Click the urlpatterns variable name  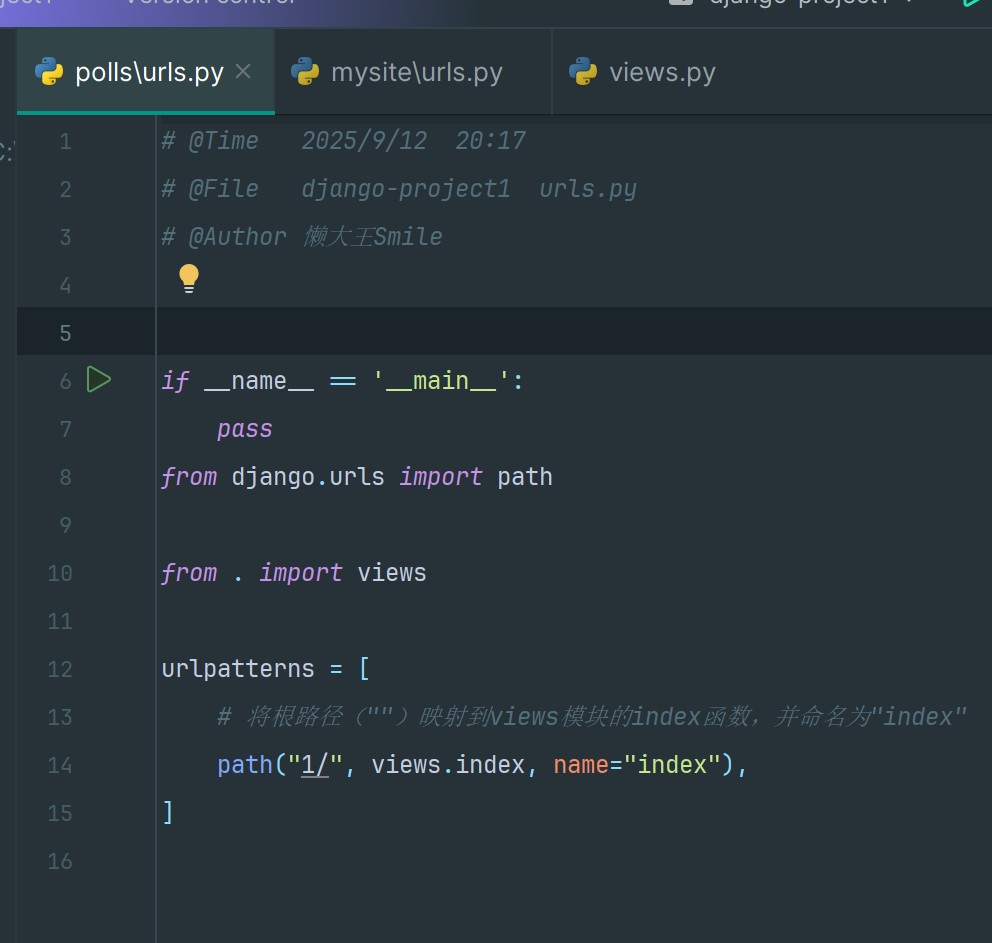point(238,668)
